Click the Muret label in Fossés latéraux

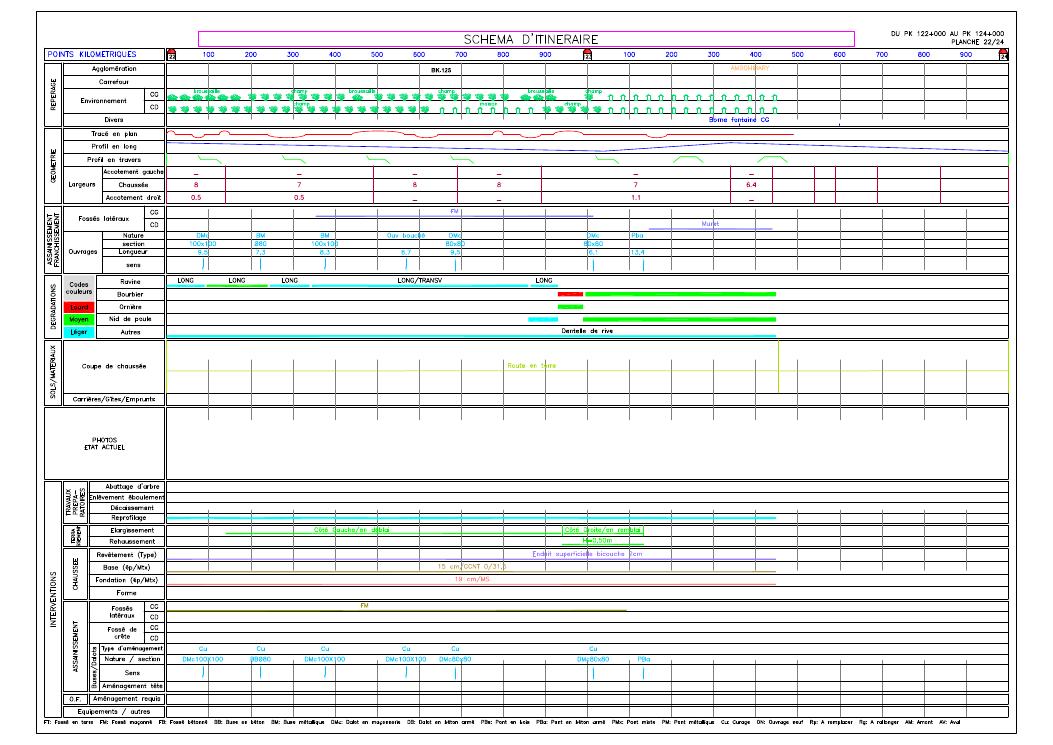click(x=710, y=224)
